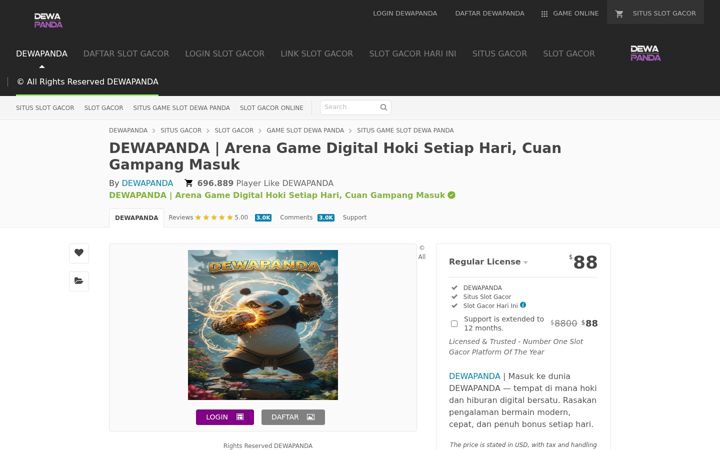720x450 pixels.
Task: Click the panda poster thumbnail image
Action: point(263,325)
